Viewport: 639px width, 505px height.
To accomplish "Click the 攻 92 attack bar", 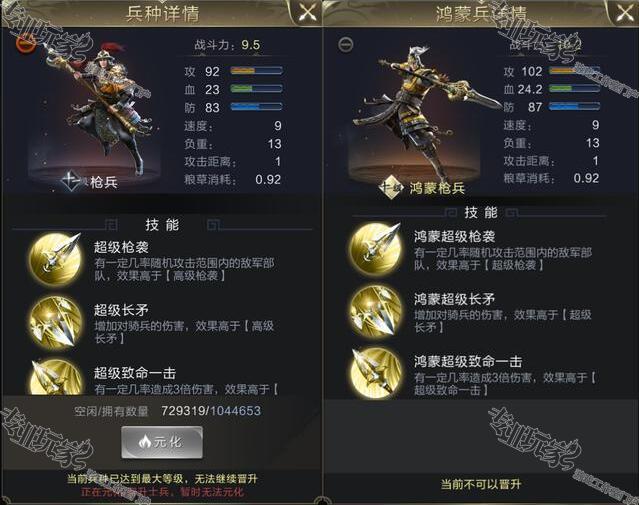I will click(x=256, y=71).
